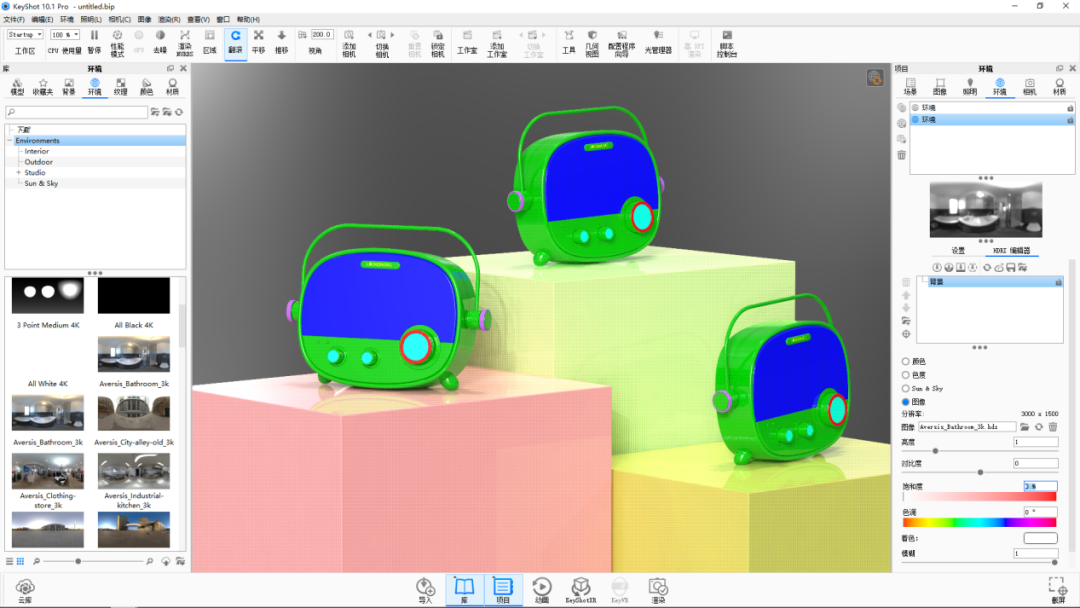
Task: Select the Sun & Sky radio button
Action: [906, 388]
